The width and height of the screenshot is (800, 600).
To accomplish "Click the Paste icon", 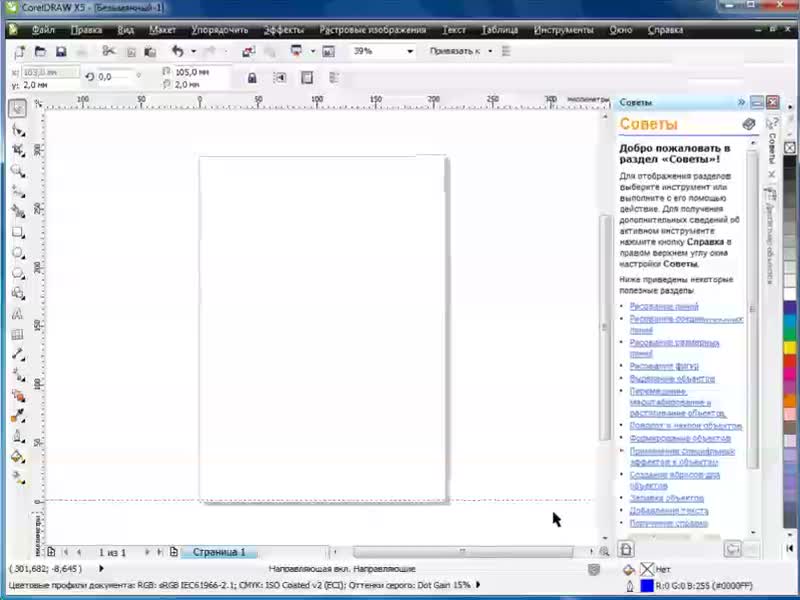I will click(151, 52).
